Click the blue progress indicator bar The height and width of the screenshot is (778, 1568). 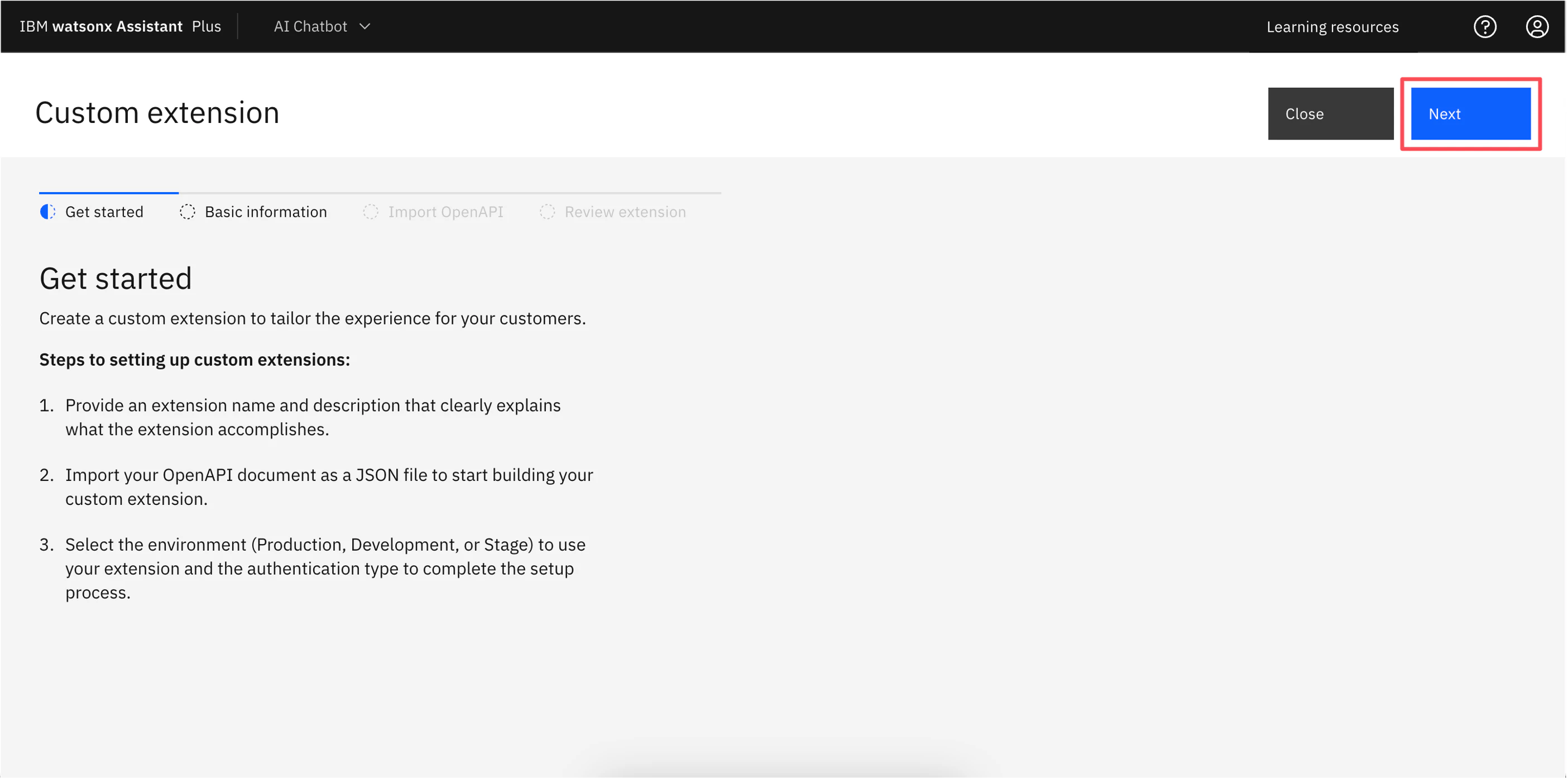click(x=109, y=193)
